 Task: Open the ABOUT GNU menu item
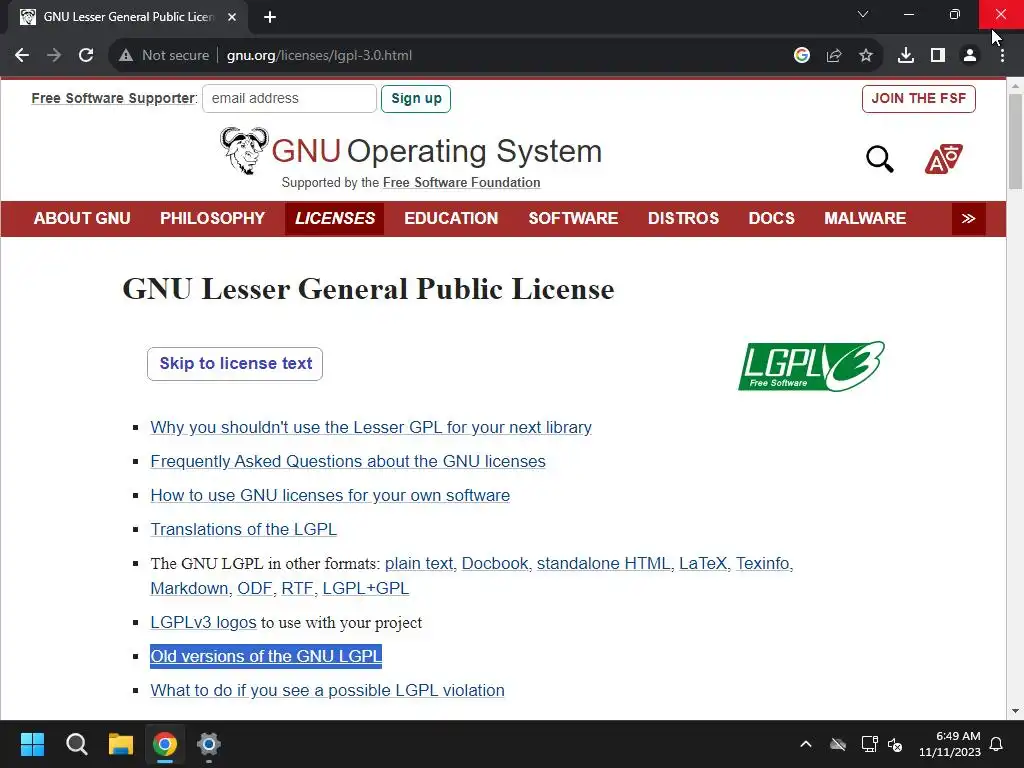82,218
